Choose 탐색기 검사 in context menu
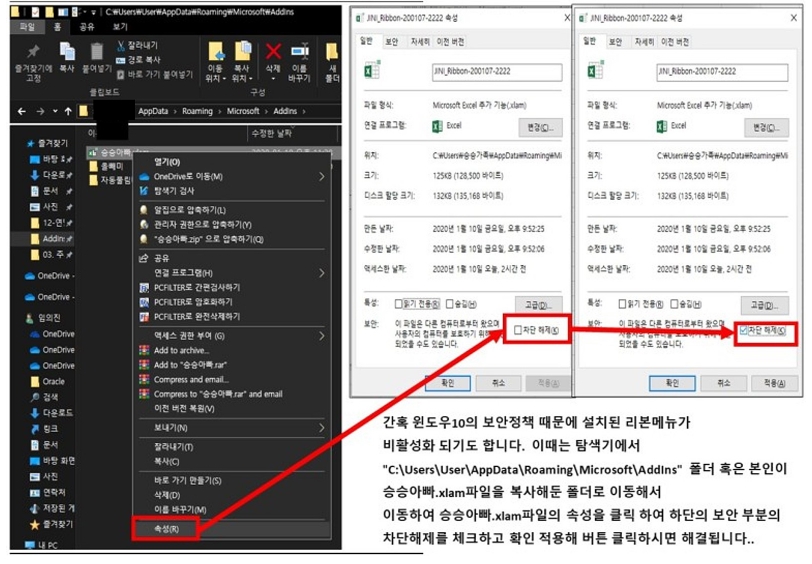The height and width of the screenshot is (564, 812). coord(232,191)
